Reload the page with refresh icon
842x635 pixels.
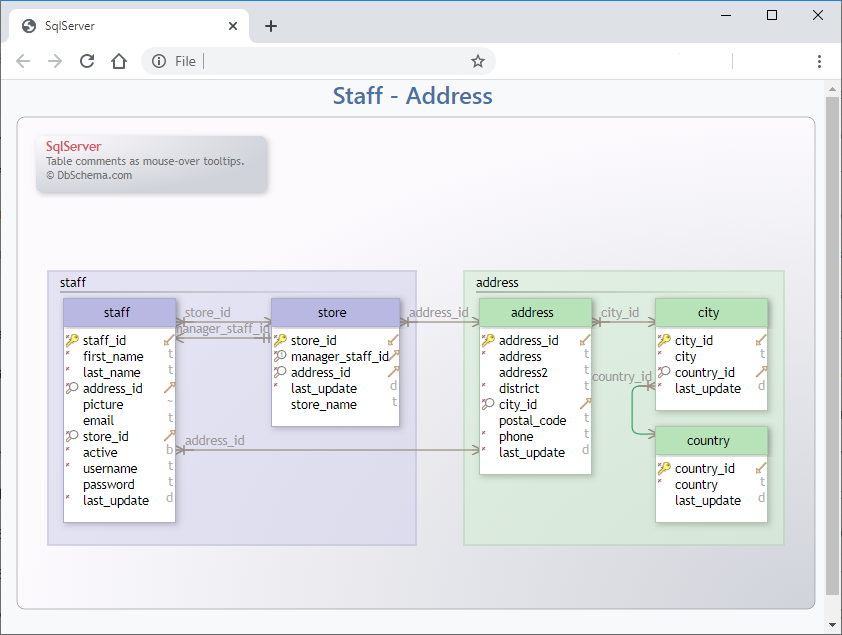click(87, 61)
